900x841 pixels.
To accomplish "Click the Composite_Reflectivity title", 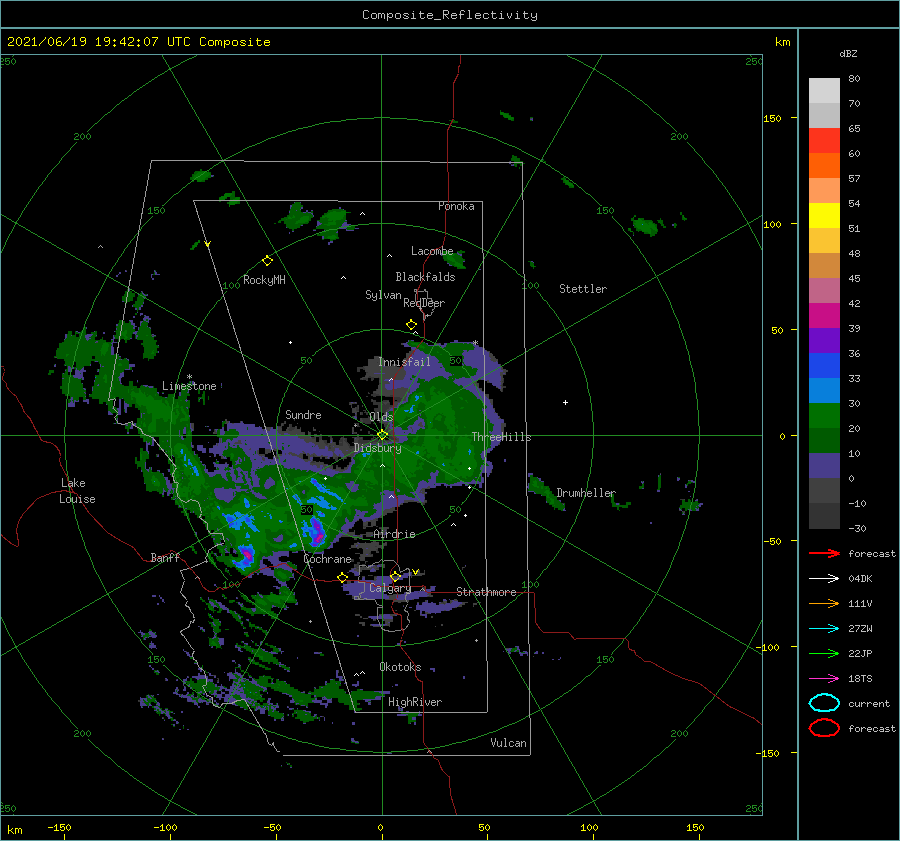I will (x=450, y=15).
